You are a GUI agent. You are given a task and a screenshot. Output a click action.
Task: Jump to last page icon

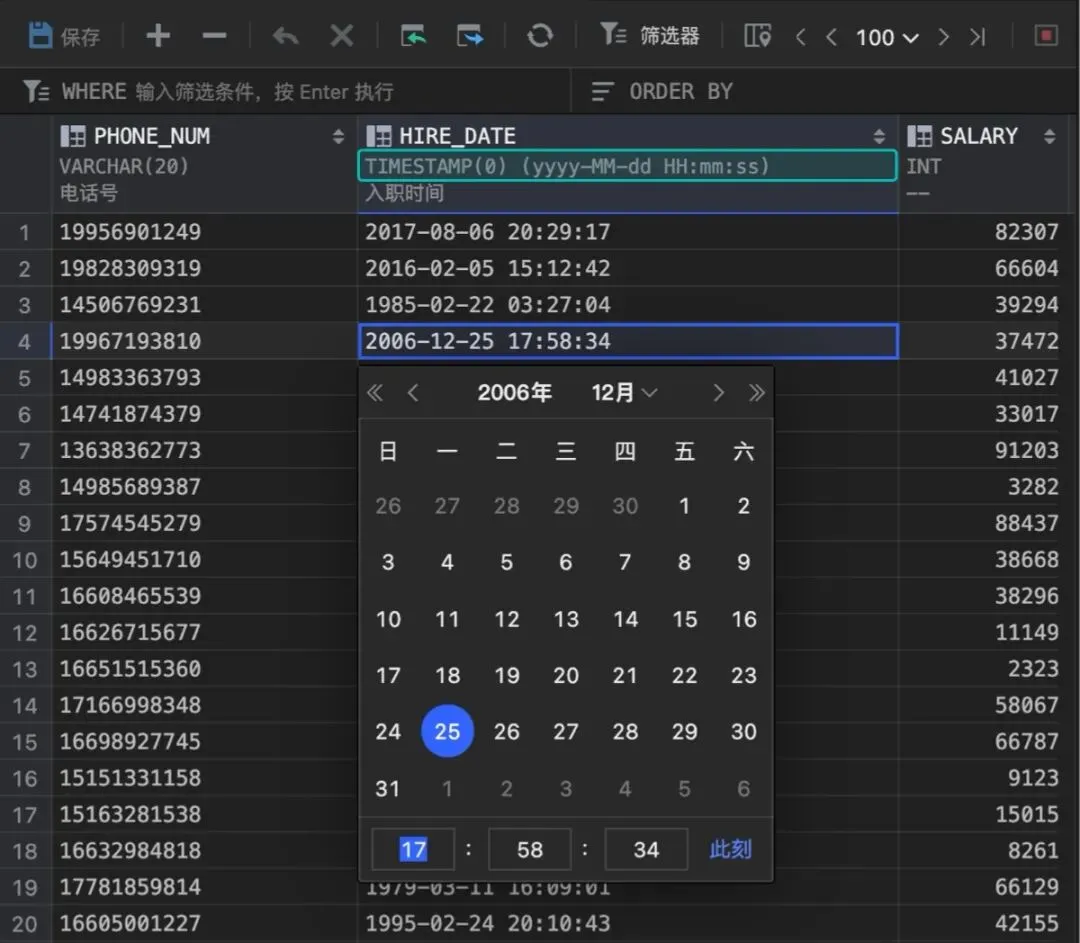tap(977, 37)
